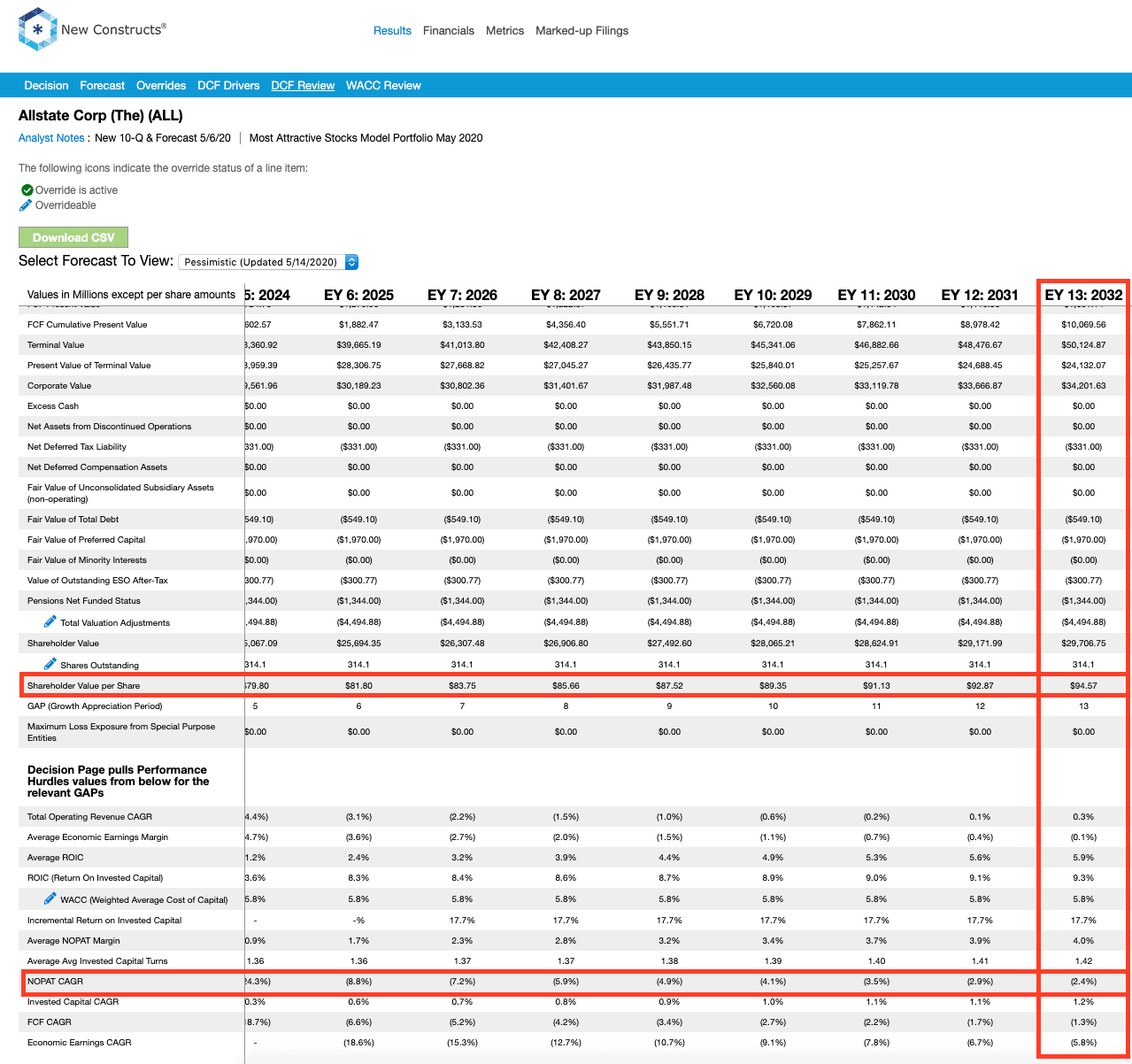Click Corporate Value $30,802.36 in EY 7
The width and height of the screenshot is (1132, 1064).
462,386
